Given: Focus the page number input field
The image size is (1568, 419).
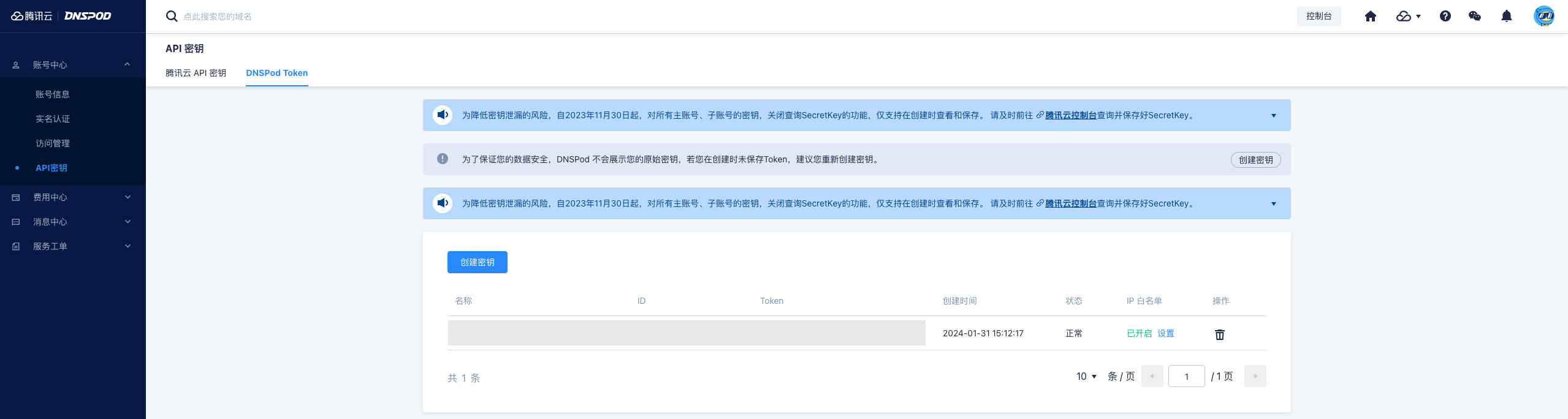Looking at the screenshot, I should pos(1187,376).
